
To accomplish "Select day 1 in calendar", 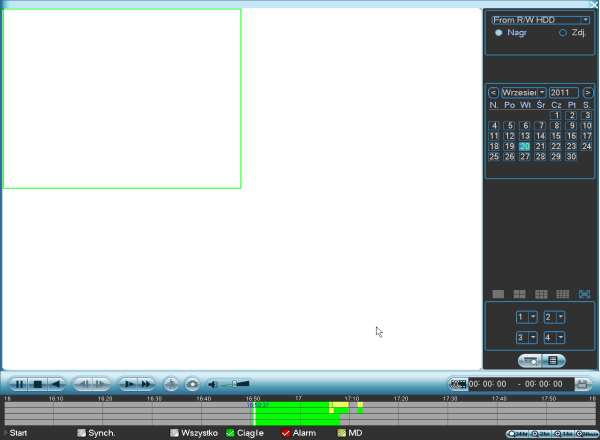I will click(x=556, y=115).
